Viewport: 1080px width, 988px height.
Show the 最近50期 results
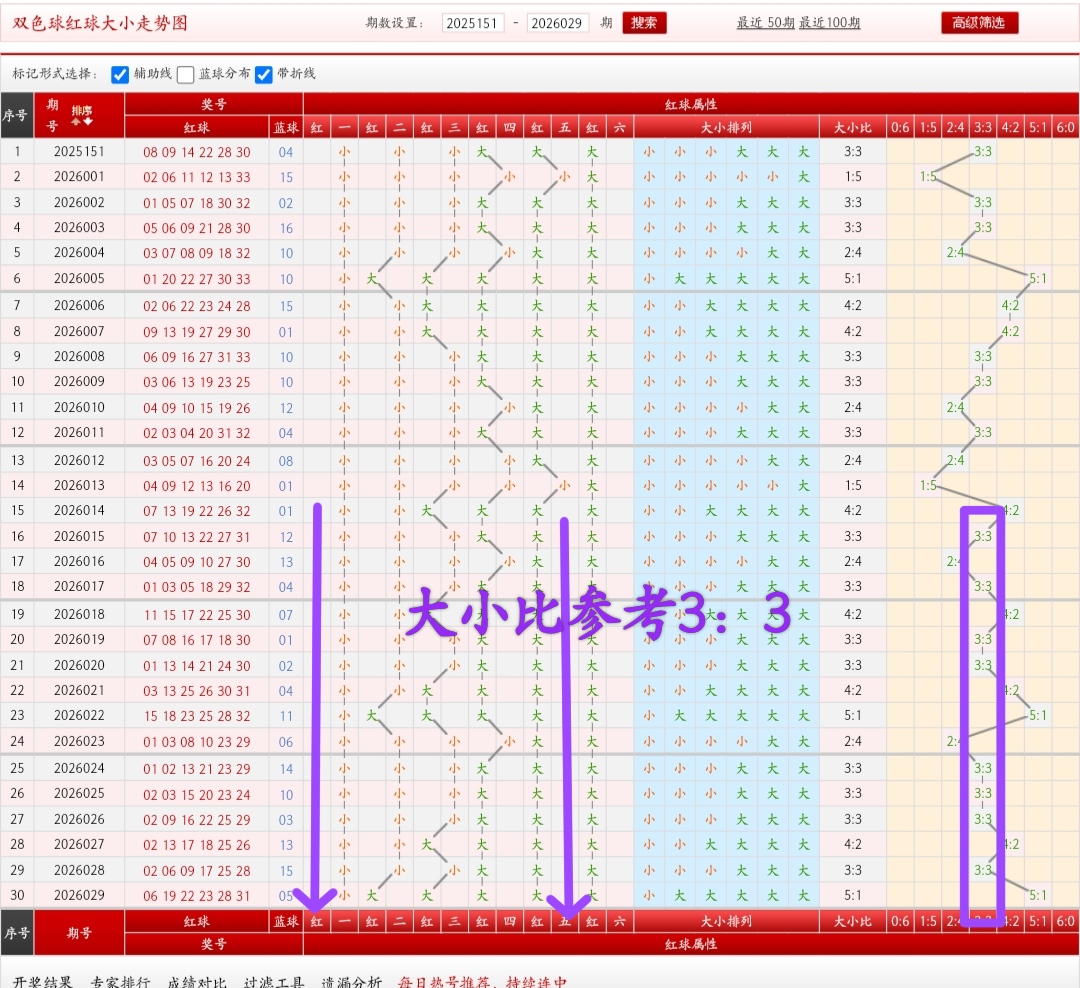[765, 23]
